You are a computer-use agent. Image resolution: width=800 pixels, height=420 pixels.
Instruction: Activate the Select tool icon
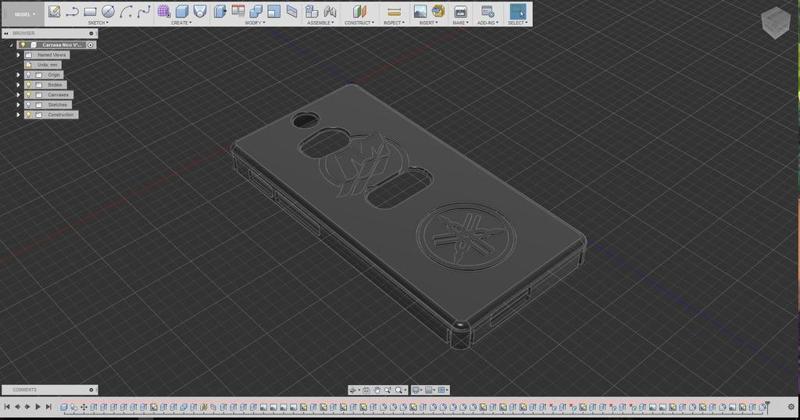click(517, 11)
